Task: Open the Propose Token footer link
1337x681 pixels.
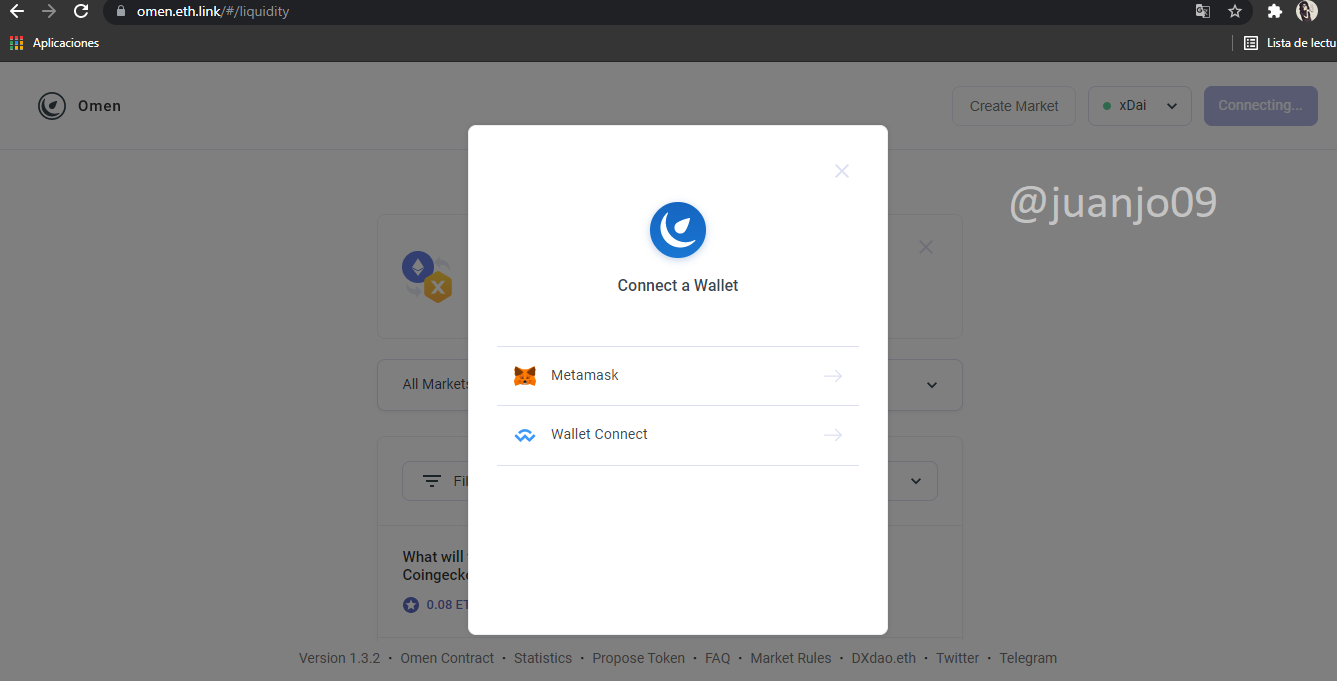Action: pyautogui.click(x=639, y=658)
